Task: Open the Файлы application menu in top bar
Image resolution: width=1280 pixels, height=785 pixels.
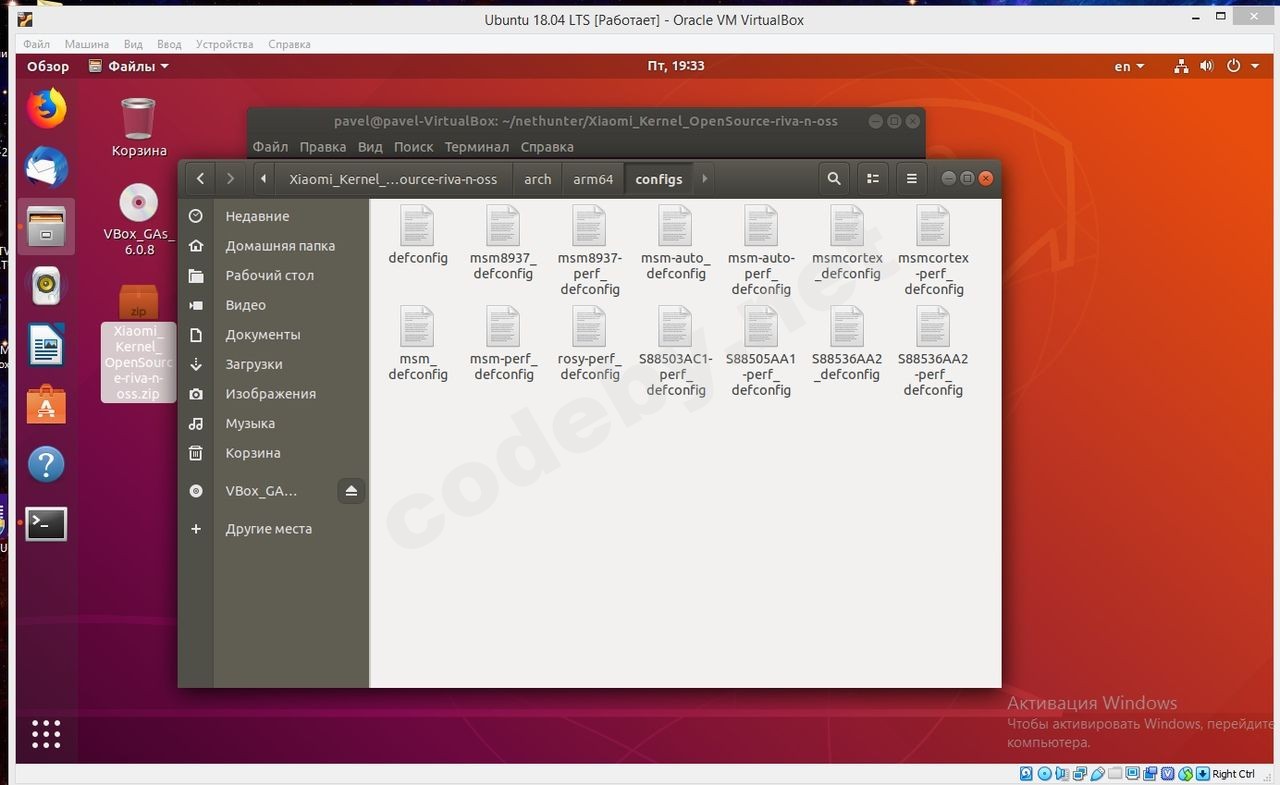Action: point(129,66)
